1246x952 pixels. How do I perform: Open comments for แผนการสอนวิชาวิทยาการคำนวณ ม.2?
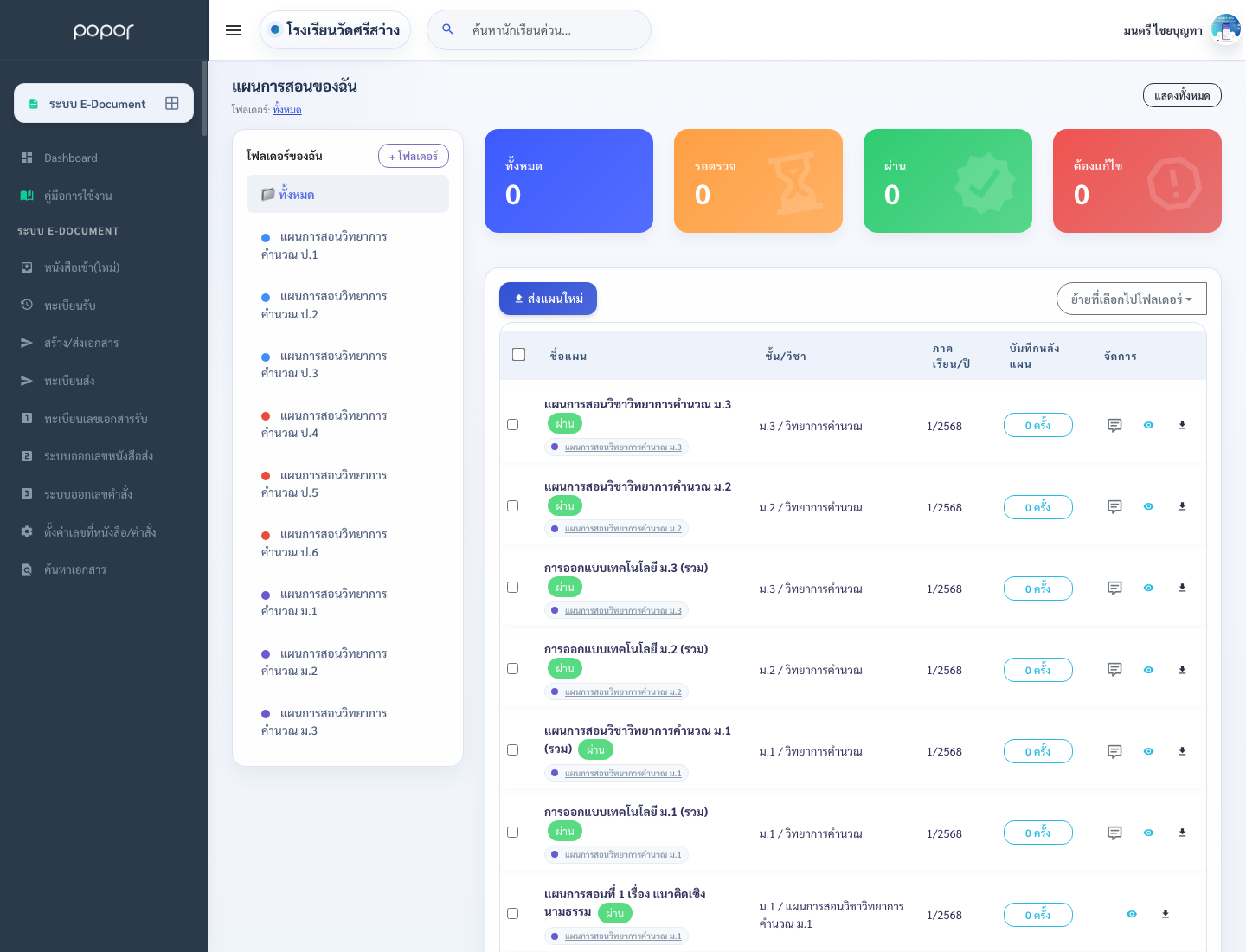1114,506
